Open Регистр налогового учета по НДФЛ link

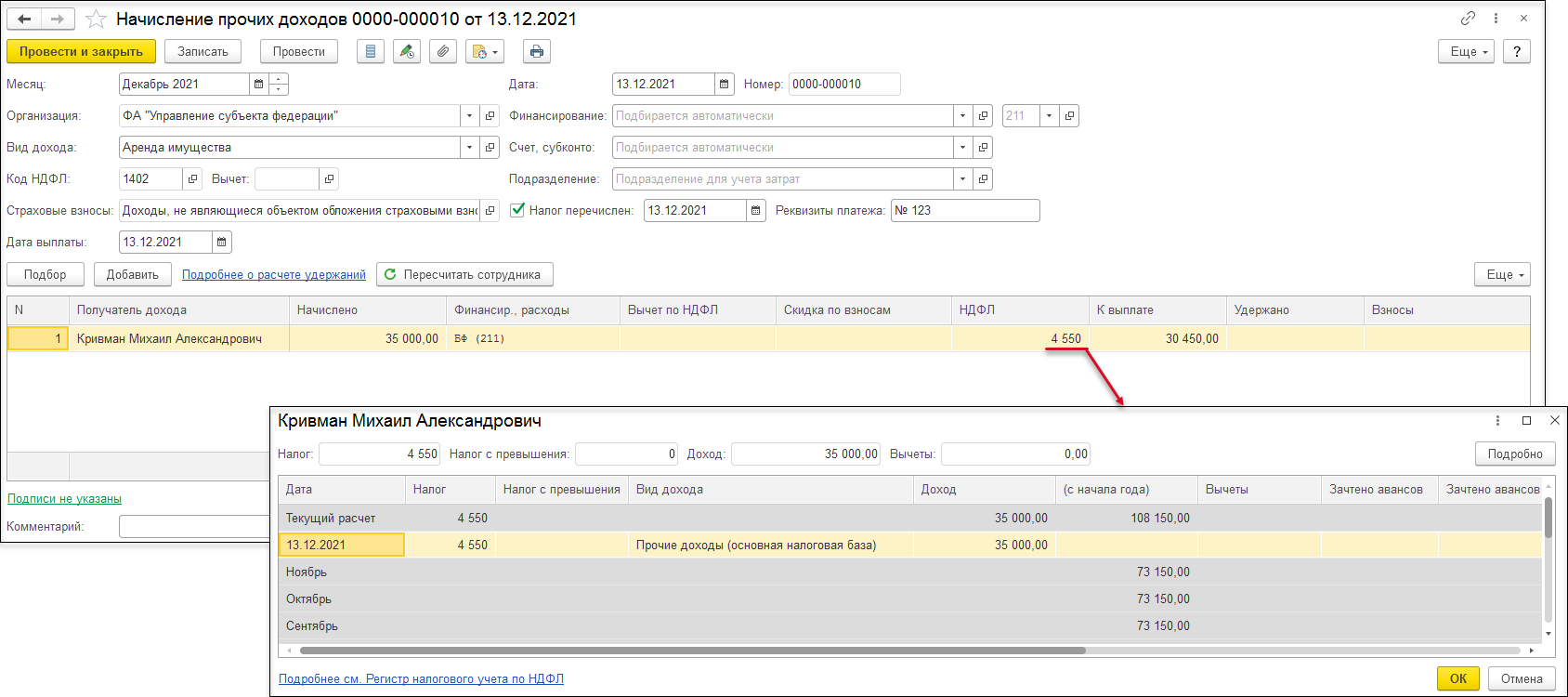click(x=421, y=679)
